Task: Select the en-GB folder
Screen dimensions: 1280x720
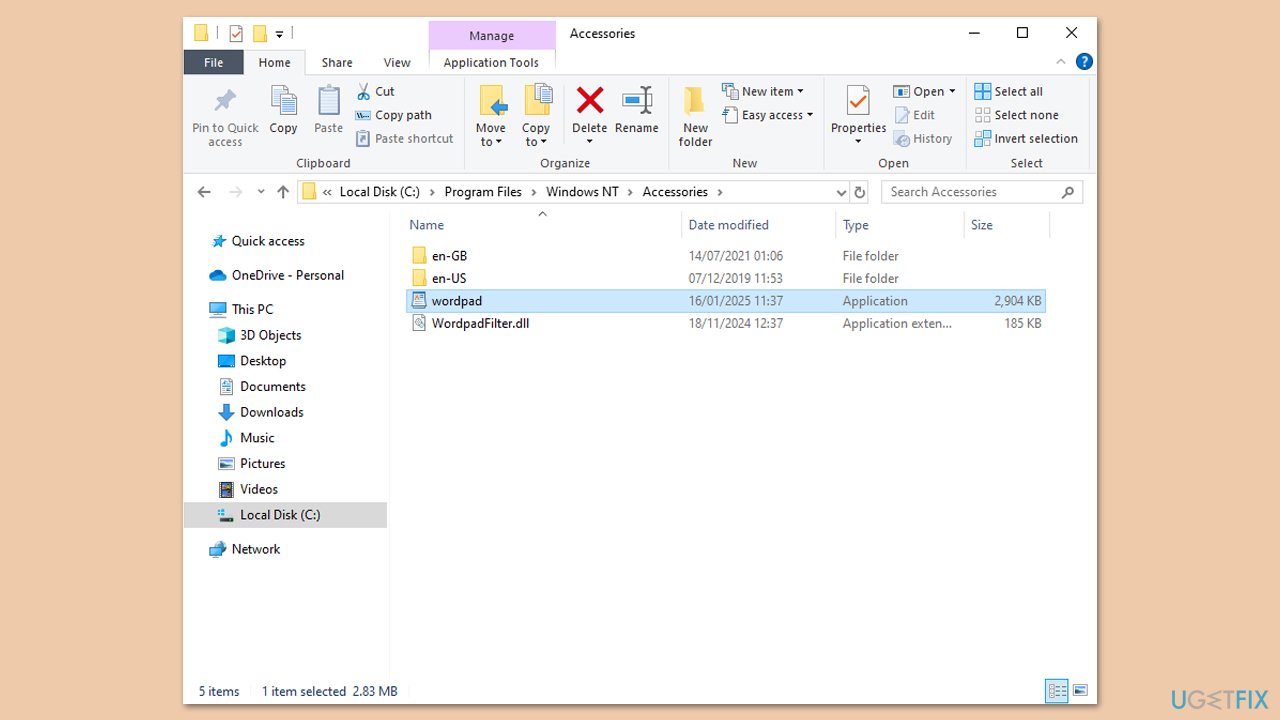Action: (725, 256)
